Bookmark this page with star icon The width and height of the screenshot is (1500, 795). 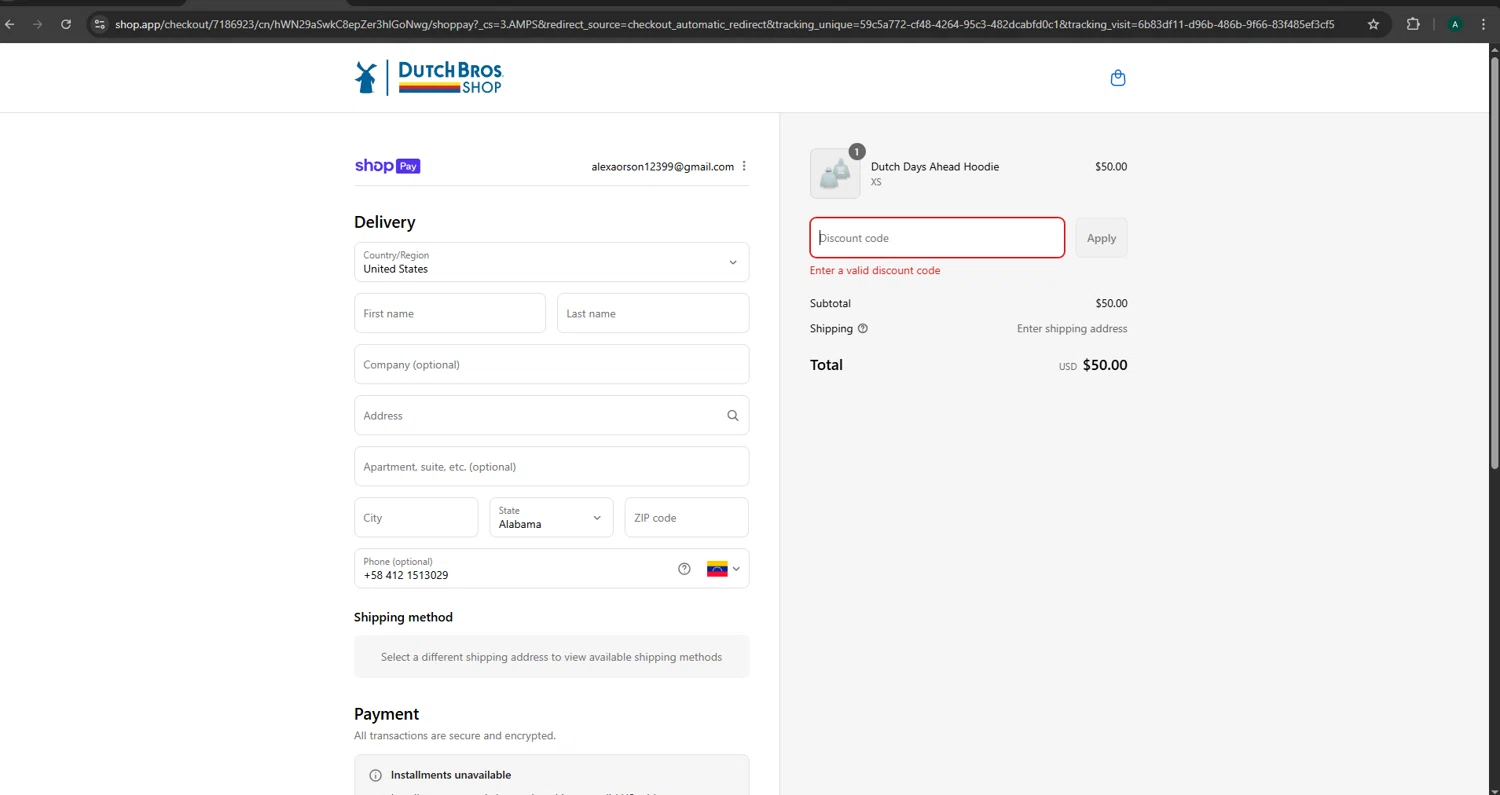[x=1373, y=24]
